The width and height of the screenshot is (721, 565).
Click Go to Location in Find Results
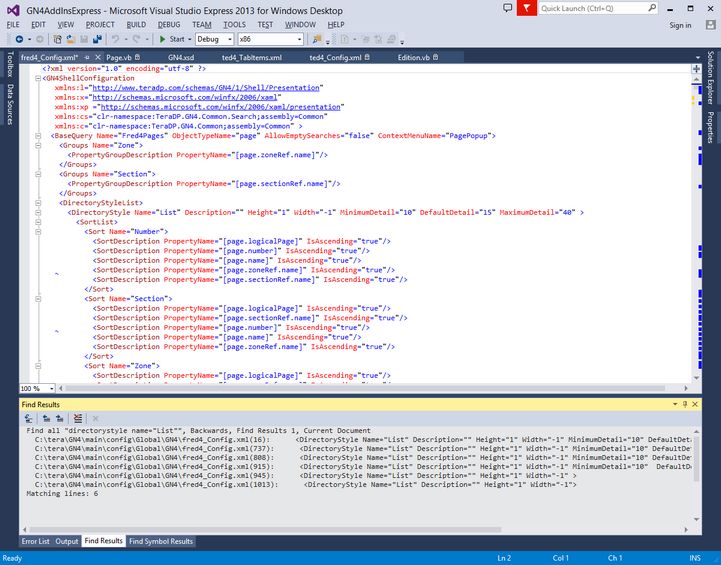point(29,418)
